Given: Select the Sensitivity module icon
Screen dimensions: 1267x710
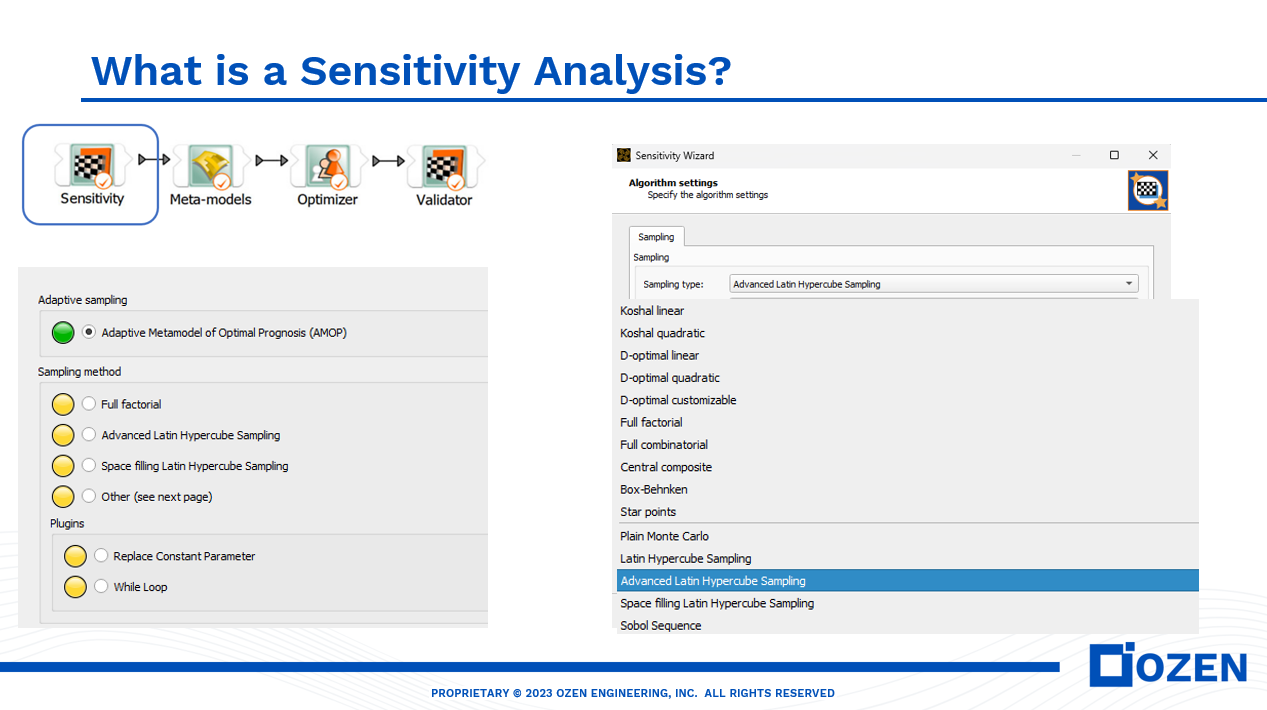Looking at the screenshot, I should (x=90, y=164).
